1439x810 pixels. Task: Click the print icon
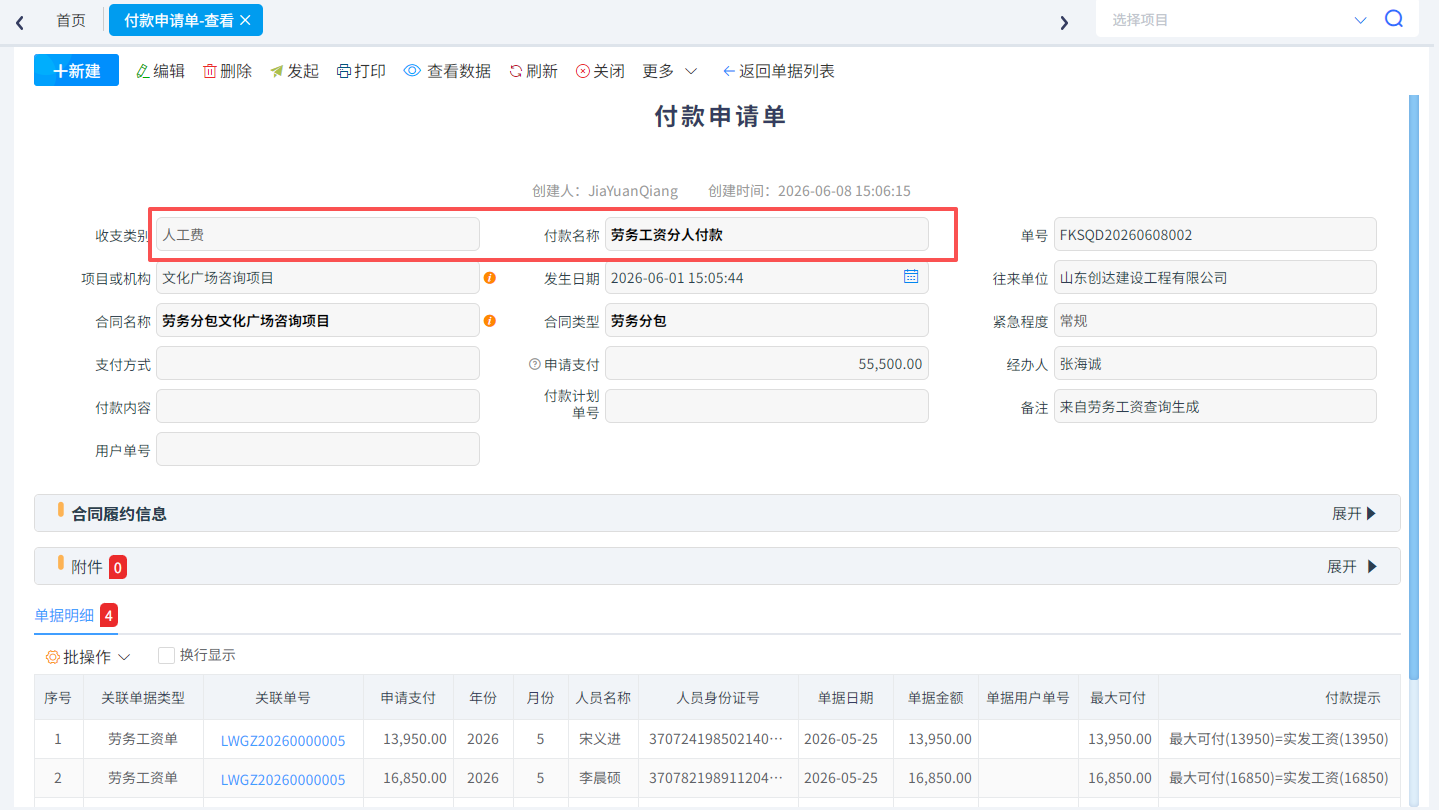[x=344, y=71]
